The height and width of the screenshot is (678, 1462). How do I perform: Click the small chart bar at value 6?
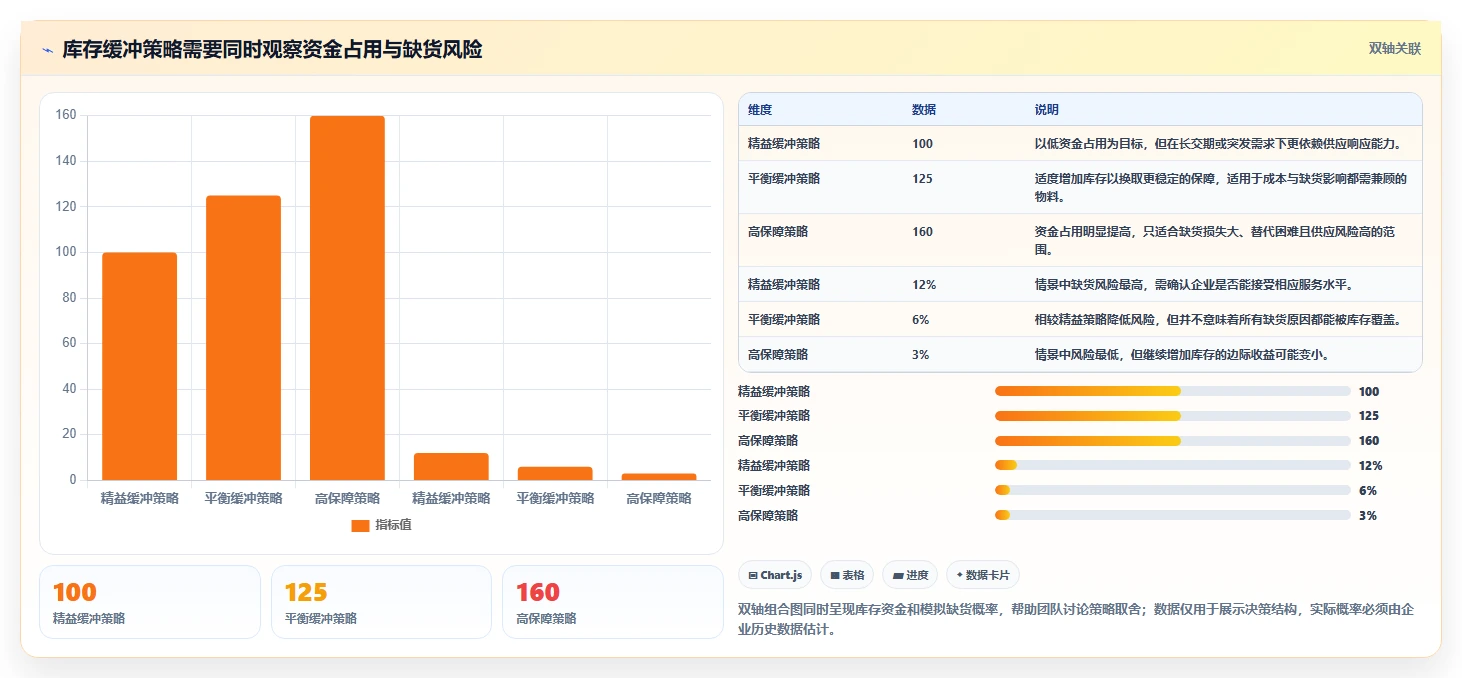(x=555, y=473)
